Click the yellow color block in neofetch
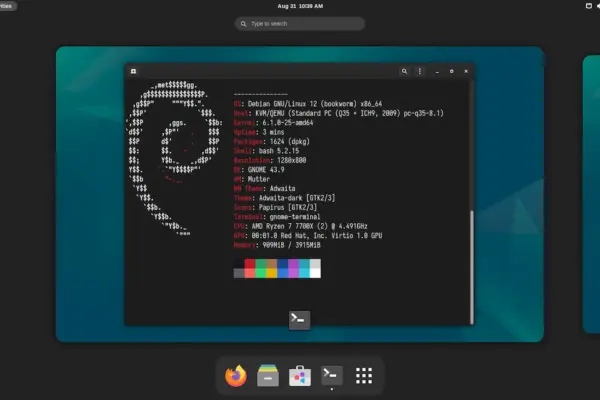Screen dimensions: 600x400 pyautogui.click(x=272, y=273)
